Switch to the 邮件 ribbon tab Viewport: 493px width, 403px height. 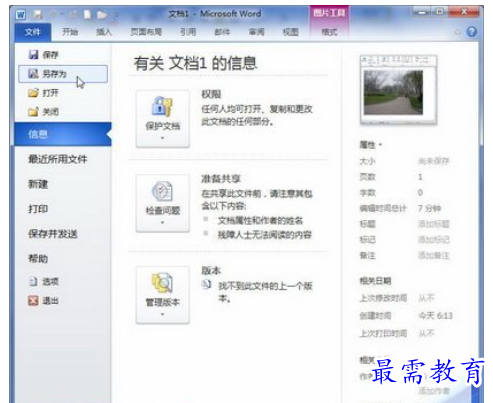click(x=222, y=32)
